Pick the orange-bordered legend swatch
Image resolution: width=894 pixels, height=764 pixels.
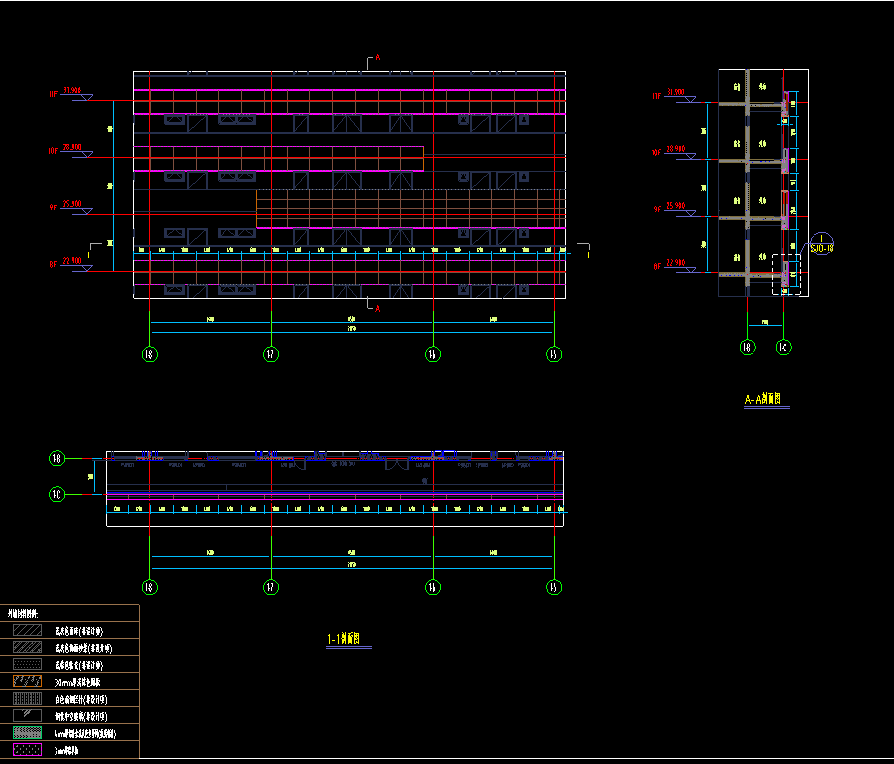point(27,681)
